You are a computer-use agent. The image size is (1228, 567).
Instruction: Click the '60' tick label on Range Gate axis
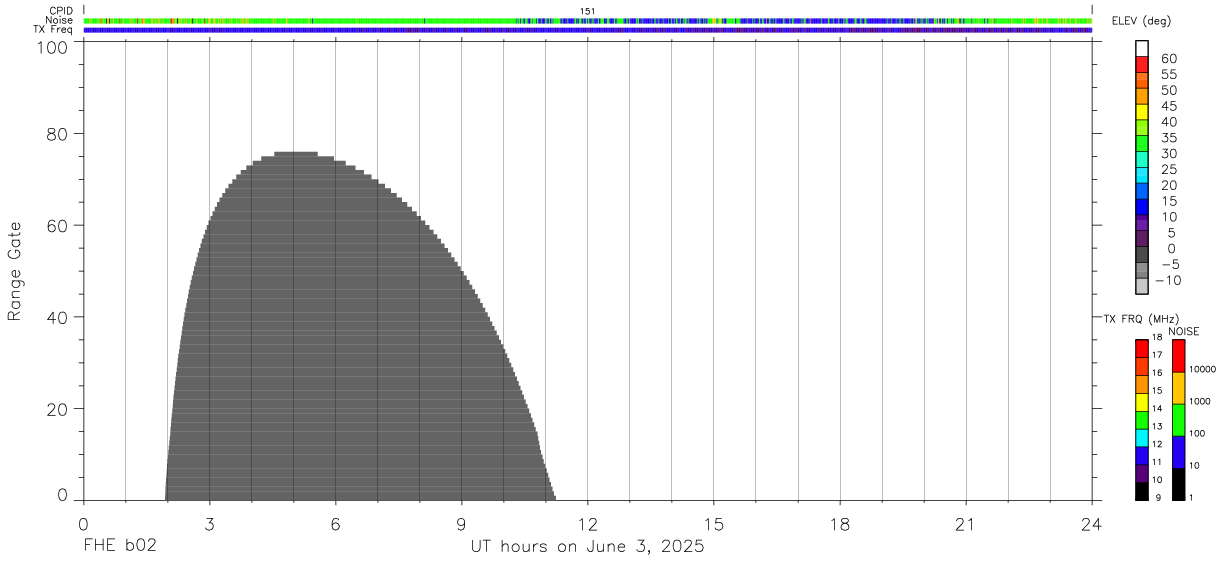[x=59, y=226]
